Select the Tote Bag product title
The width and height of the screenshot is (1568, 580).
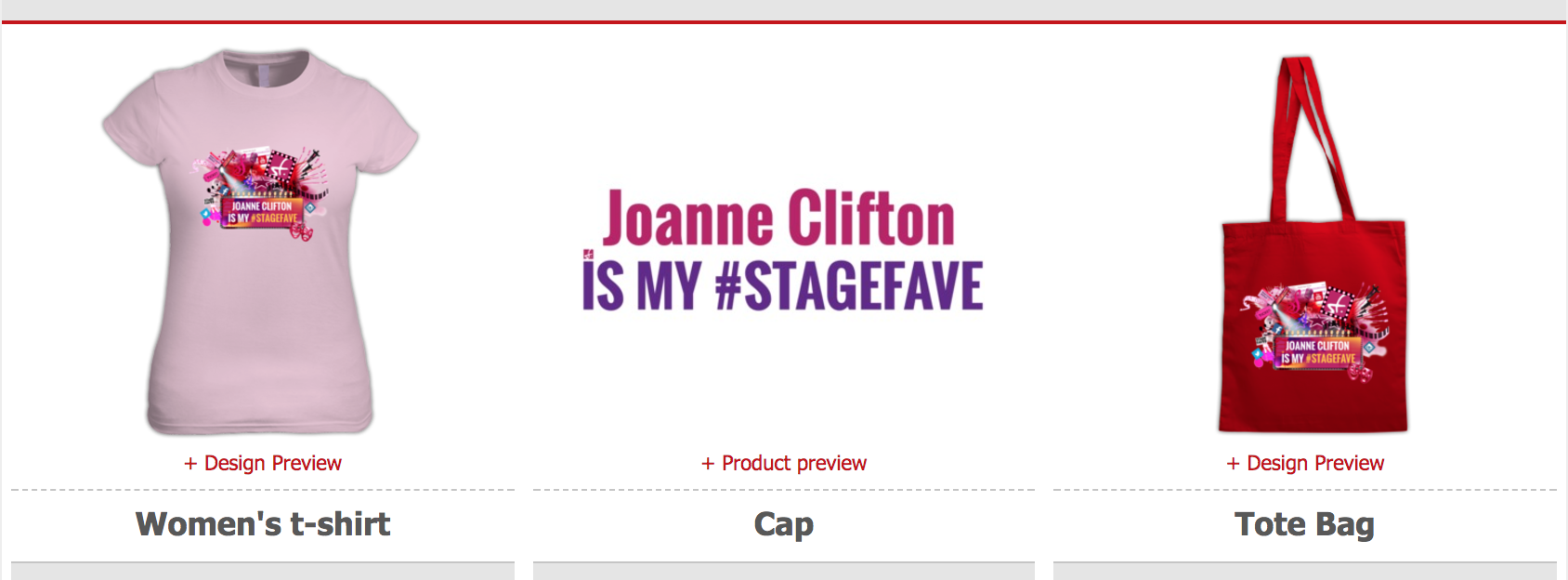coord(1304,524)
